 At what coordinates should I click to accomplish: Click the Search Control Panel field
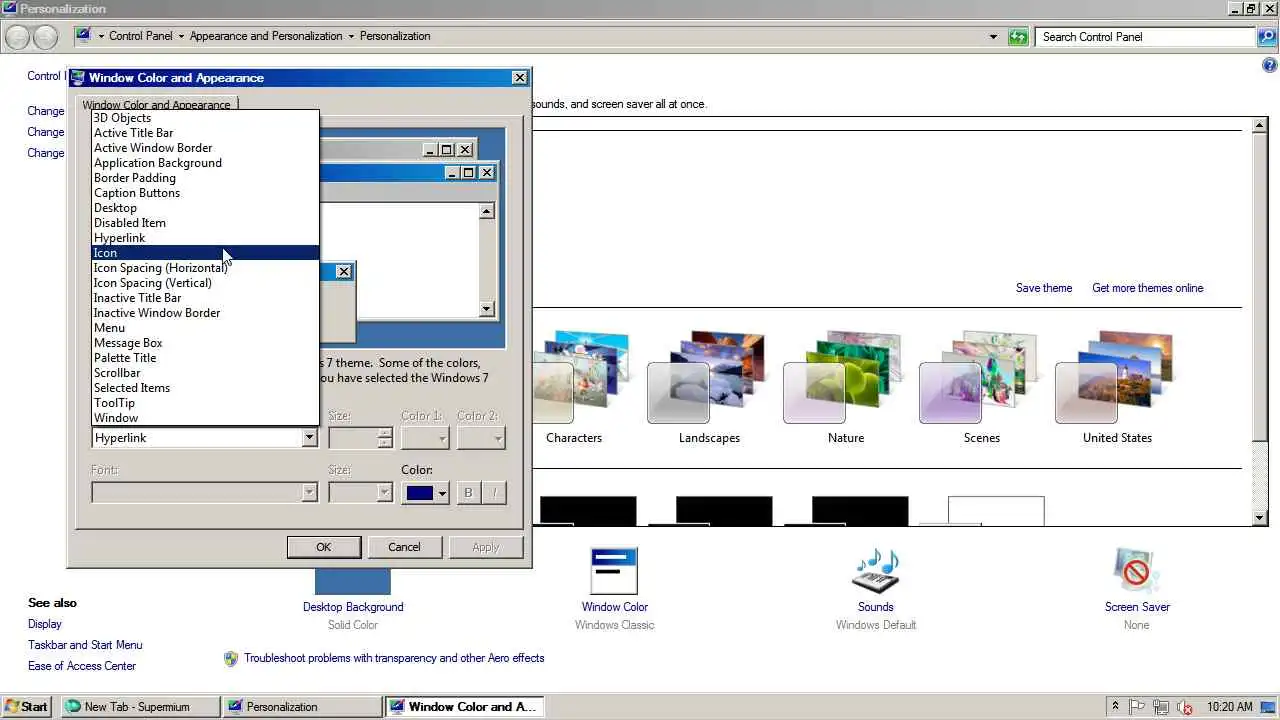coord(1145,37)
